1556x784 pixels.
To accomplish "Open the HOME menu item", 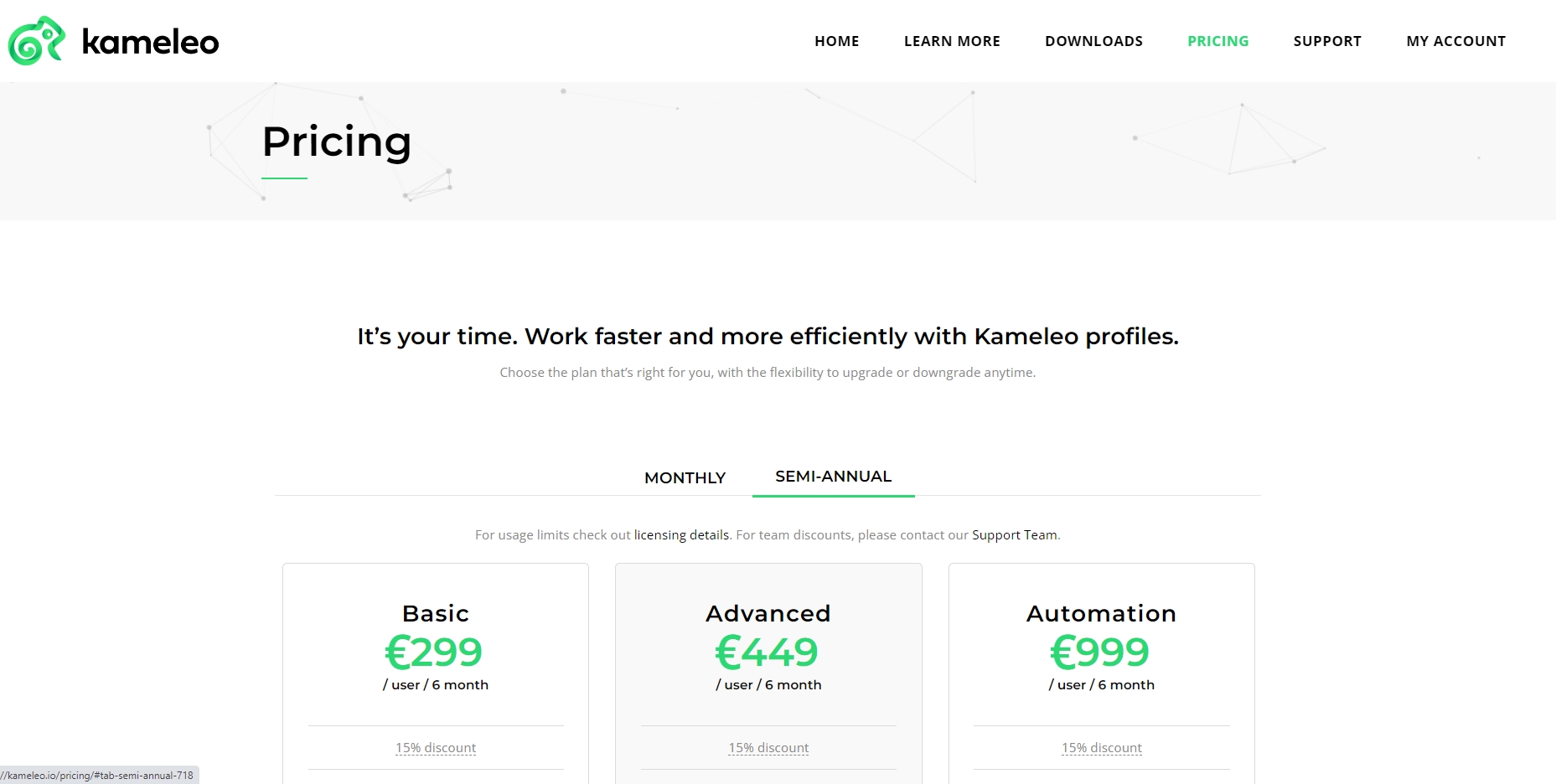I will tap(836, 41).
